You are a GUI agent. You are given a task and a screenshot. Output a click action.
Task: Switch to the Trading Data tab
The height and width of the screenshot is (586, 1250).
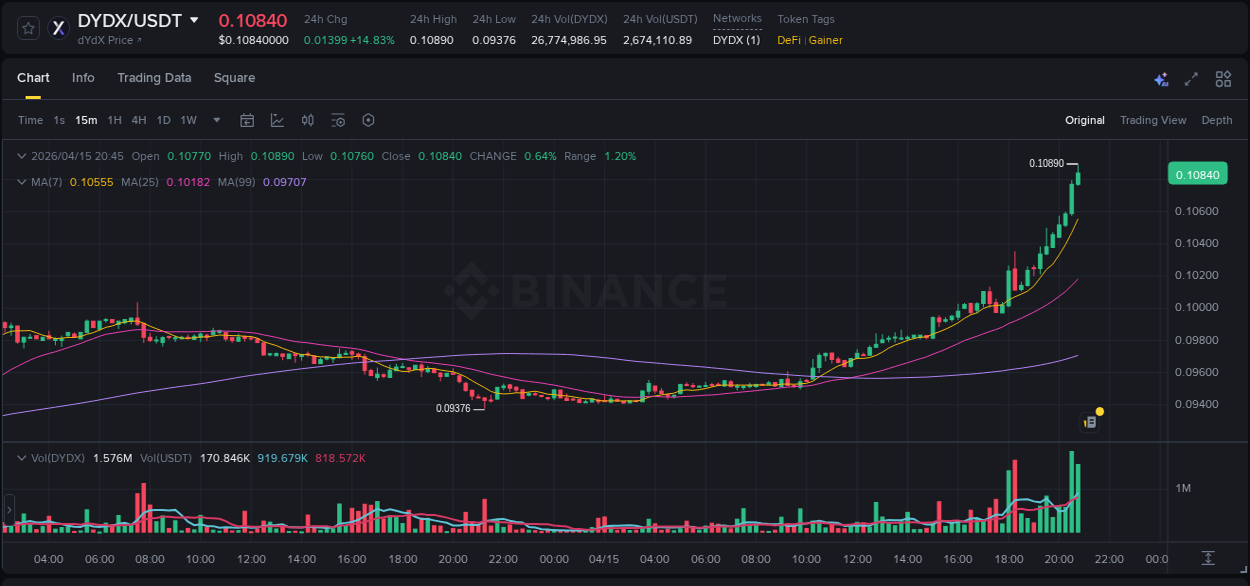(x=154, y=78)
